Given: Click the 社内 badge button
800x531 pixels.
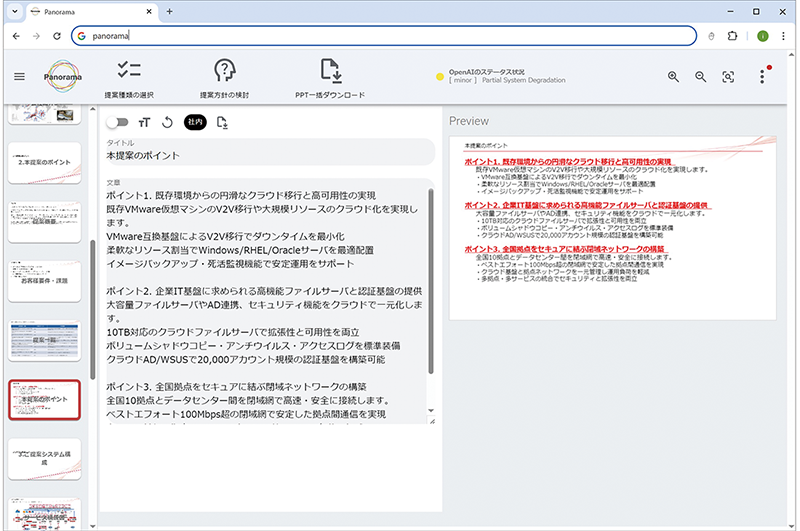Looking at the screenshot, I should (194, 123).
